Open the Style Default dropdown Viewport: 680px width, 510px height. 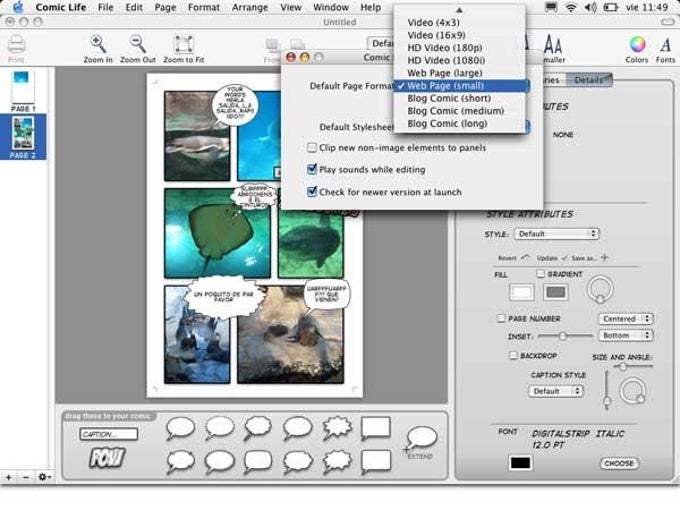[556, 234]
